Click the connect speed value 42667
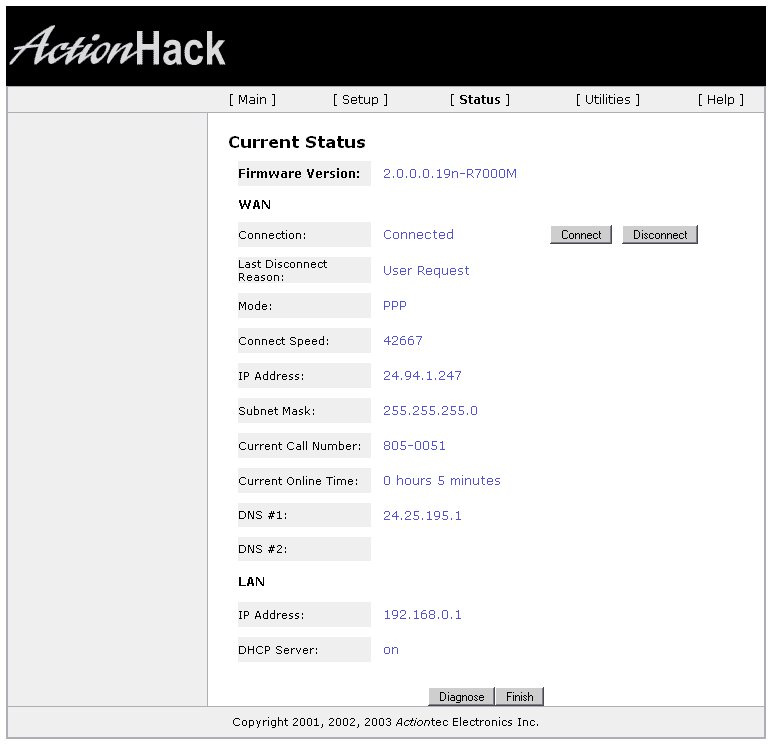Viewport: 770px width, 744px height. click(x=403, y=341)
